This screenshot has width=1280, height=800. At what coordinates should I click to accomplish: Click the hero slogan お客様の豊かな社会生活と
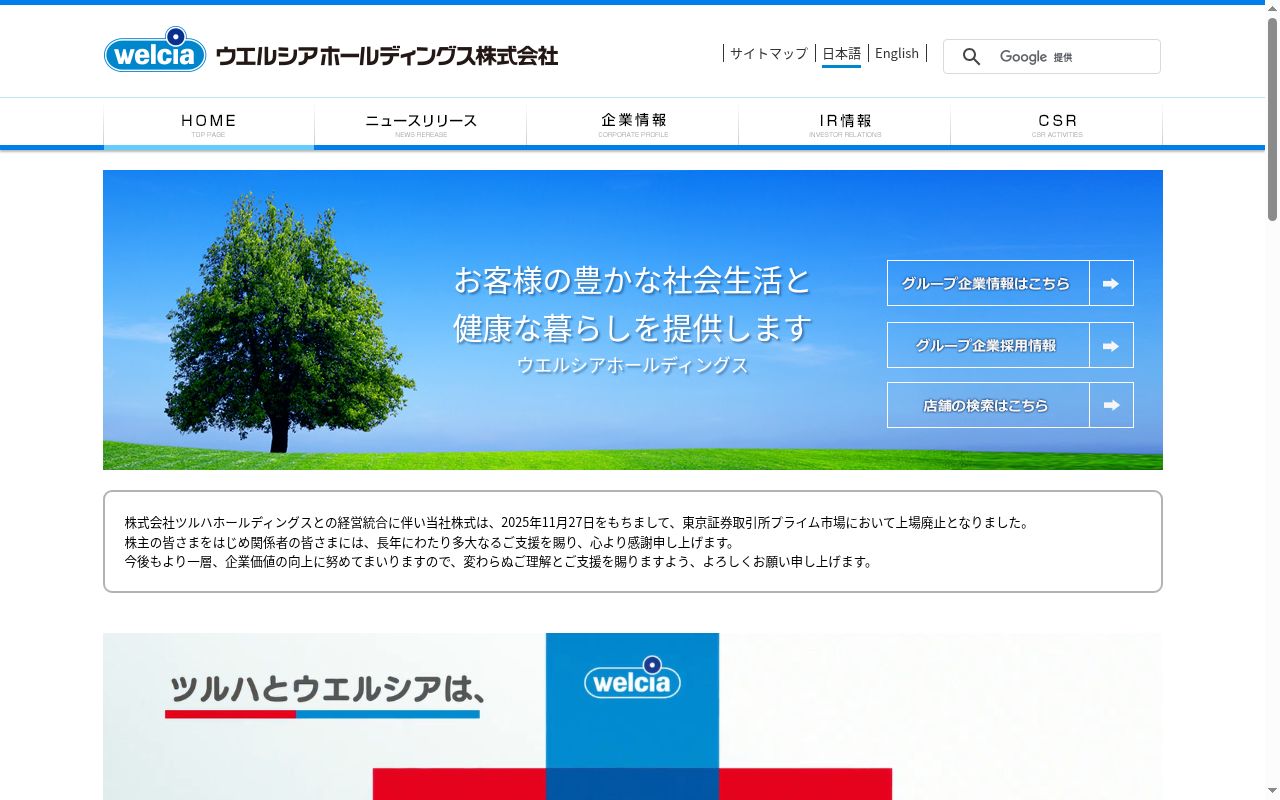(633, 280)
